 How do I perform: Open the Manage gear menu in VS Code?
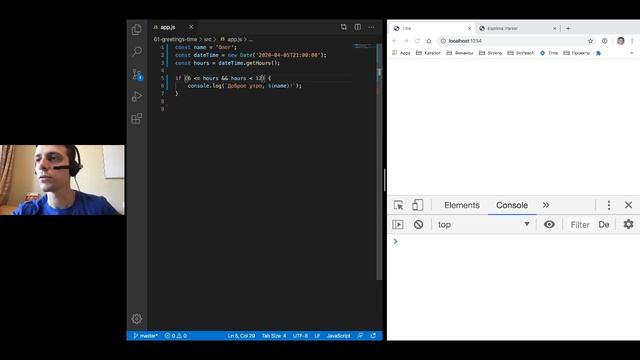pos(137,318)
